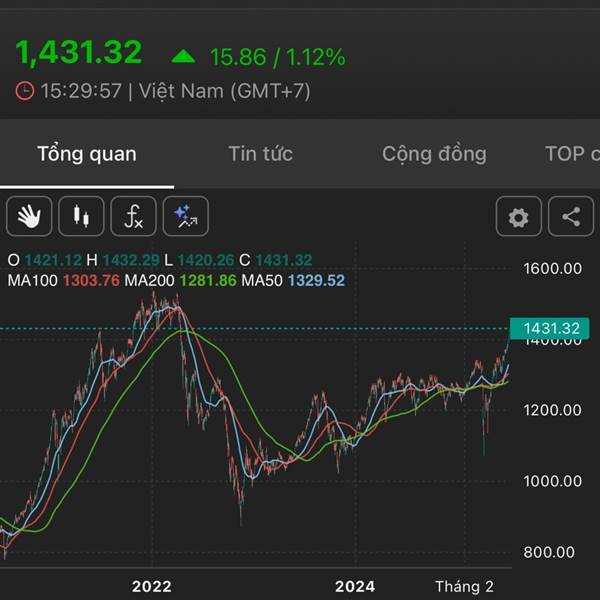Image resolution: width=600 pixels, height=600 pixels.
Task: Click the red clock icon beside the time
Action: coord(25,91)
